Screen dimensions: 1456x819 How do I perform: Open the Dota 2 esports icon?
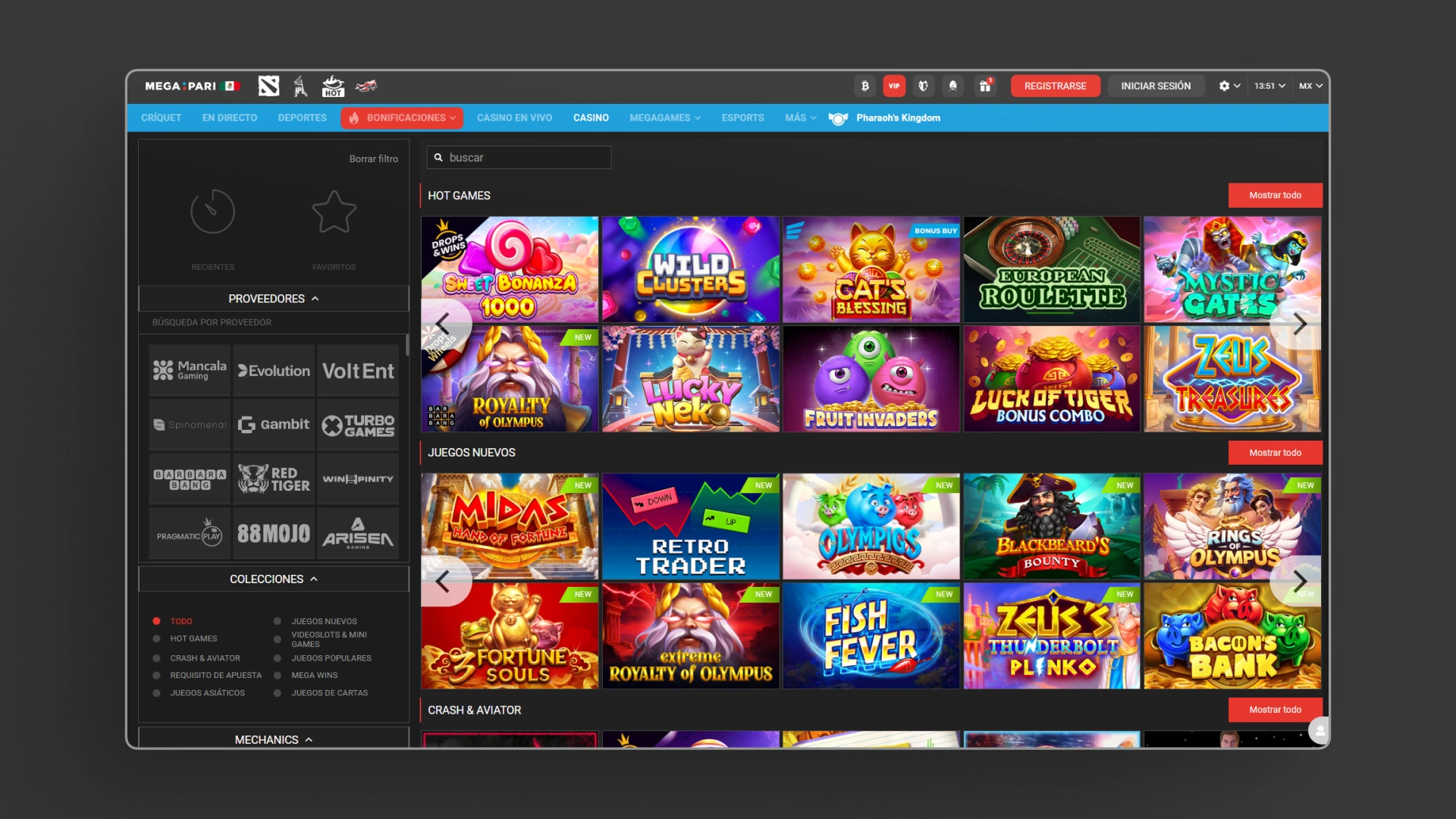[268, 86]
